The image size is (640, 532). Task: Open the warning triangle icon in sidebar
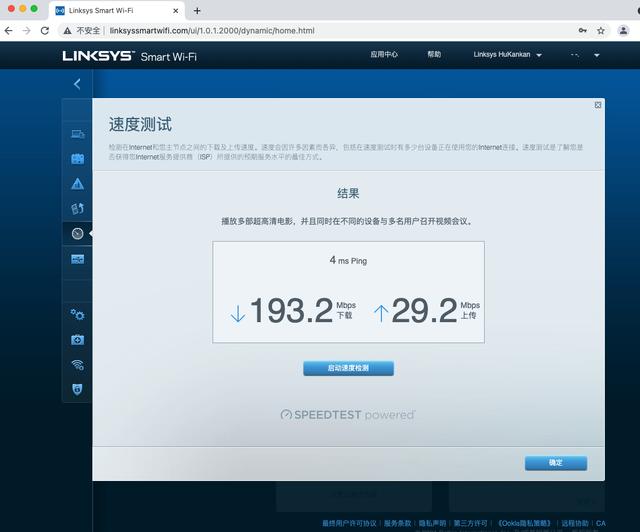77,184
